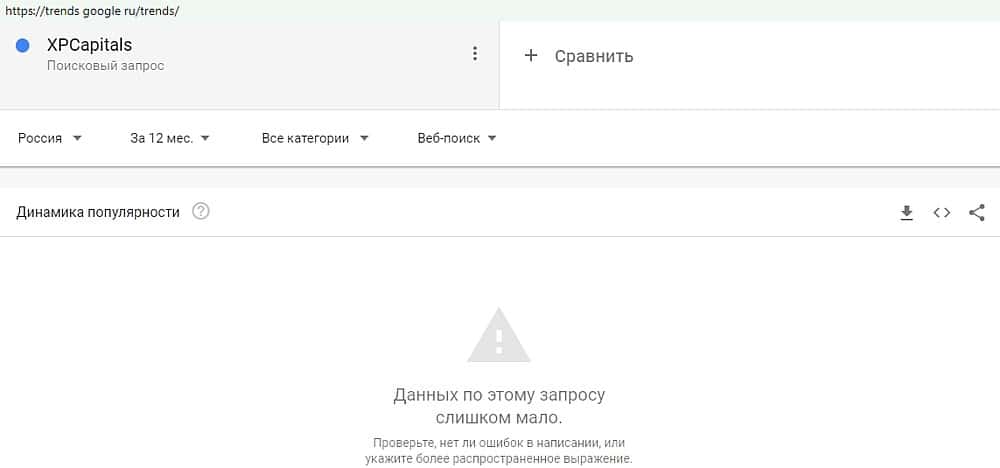The height and width of the screenshot is (468, 1000).
Task: Click the Проверьте, нет ли ошибок hint text
Action: (x=499, y=450)
